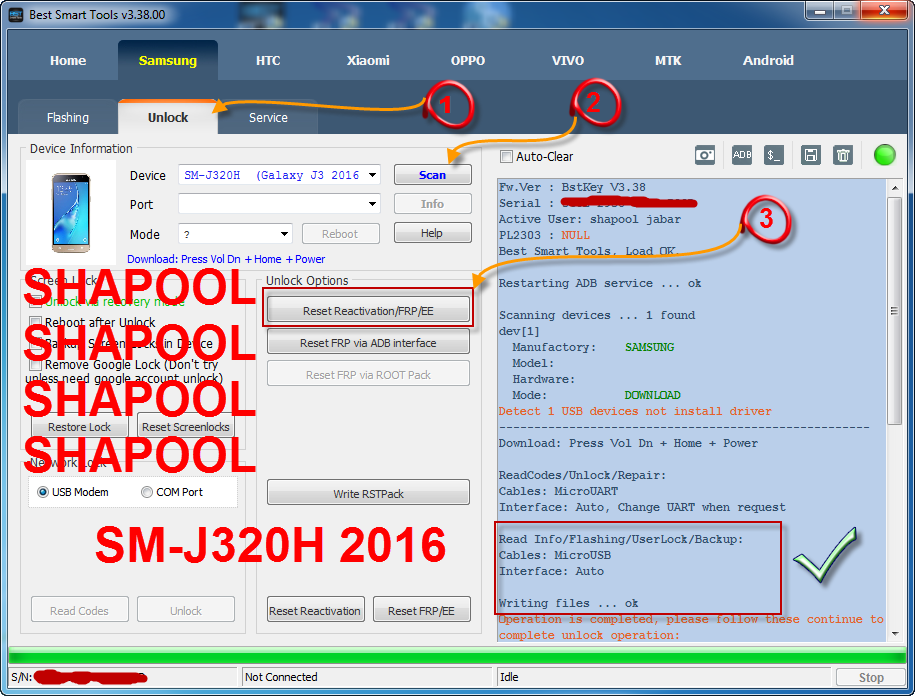
Task: Switch to the Android tab
Action: click(768, 60)
